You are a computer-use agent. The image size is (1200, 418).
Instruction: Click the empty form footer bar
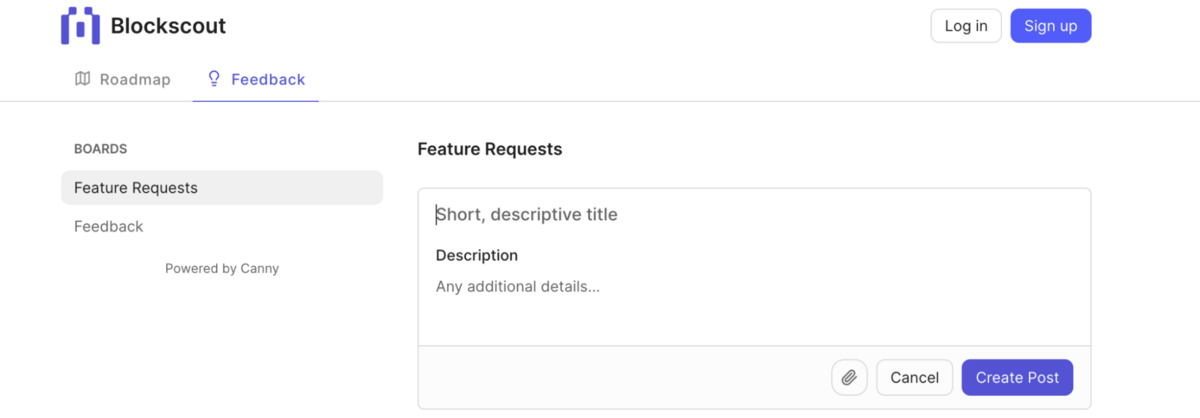(620, 377)
